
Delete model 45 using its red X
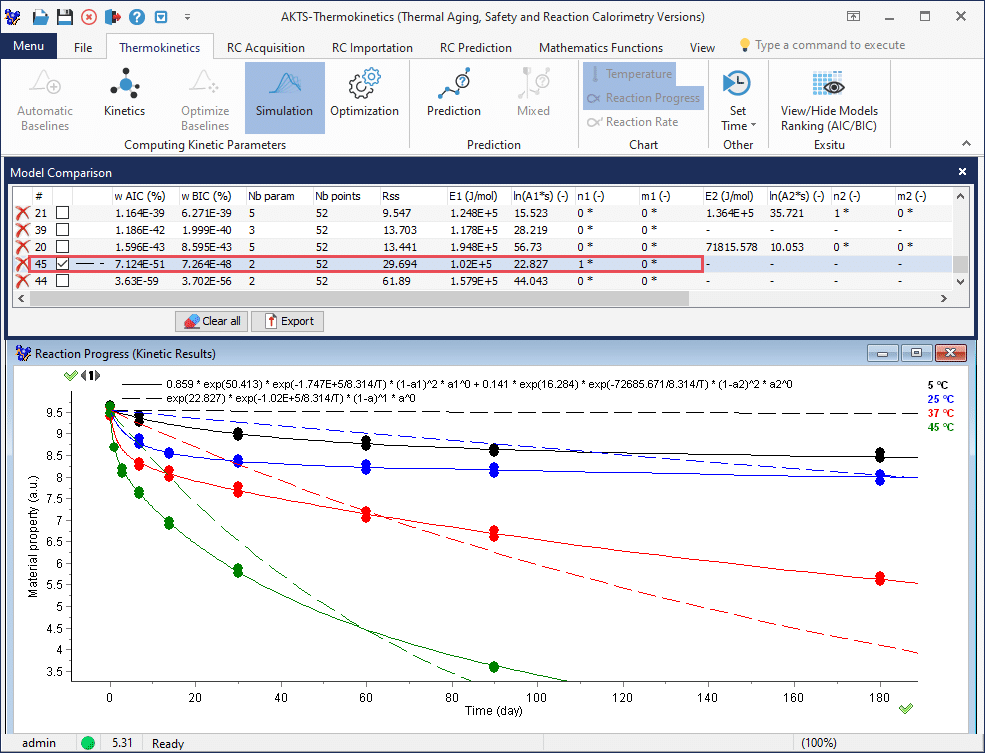22,264
